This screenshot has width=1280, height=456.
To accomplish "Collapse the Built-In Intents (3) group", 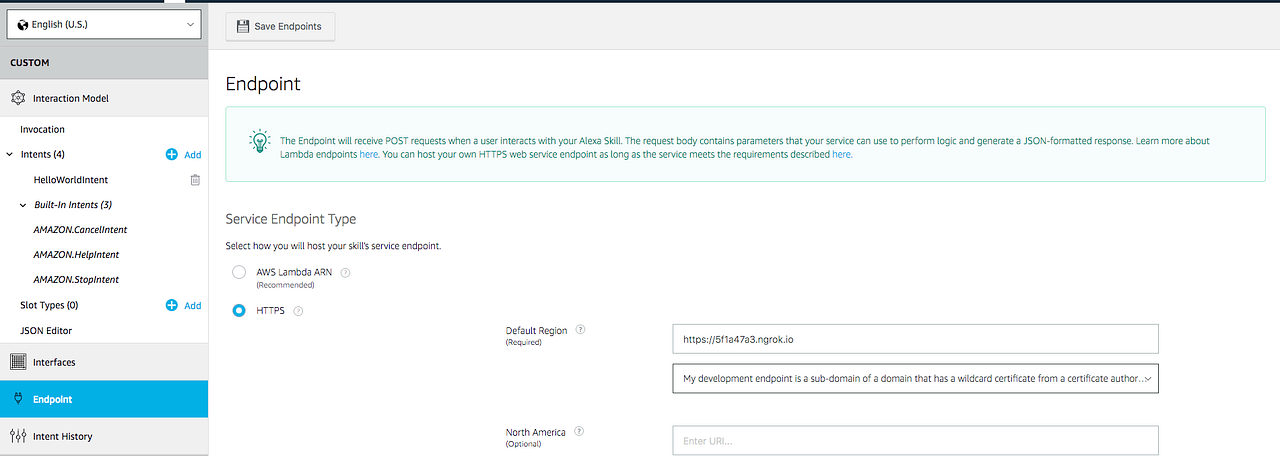I will point(24,205).
